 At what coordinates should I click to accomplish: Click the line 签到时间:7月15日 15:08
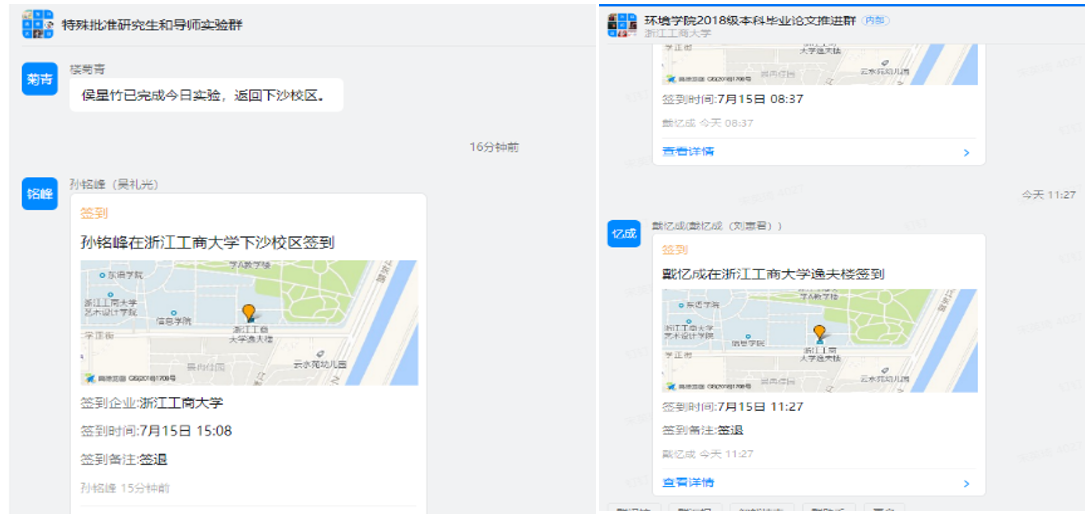click(x=156, y=431)
